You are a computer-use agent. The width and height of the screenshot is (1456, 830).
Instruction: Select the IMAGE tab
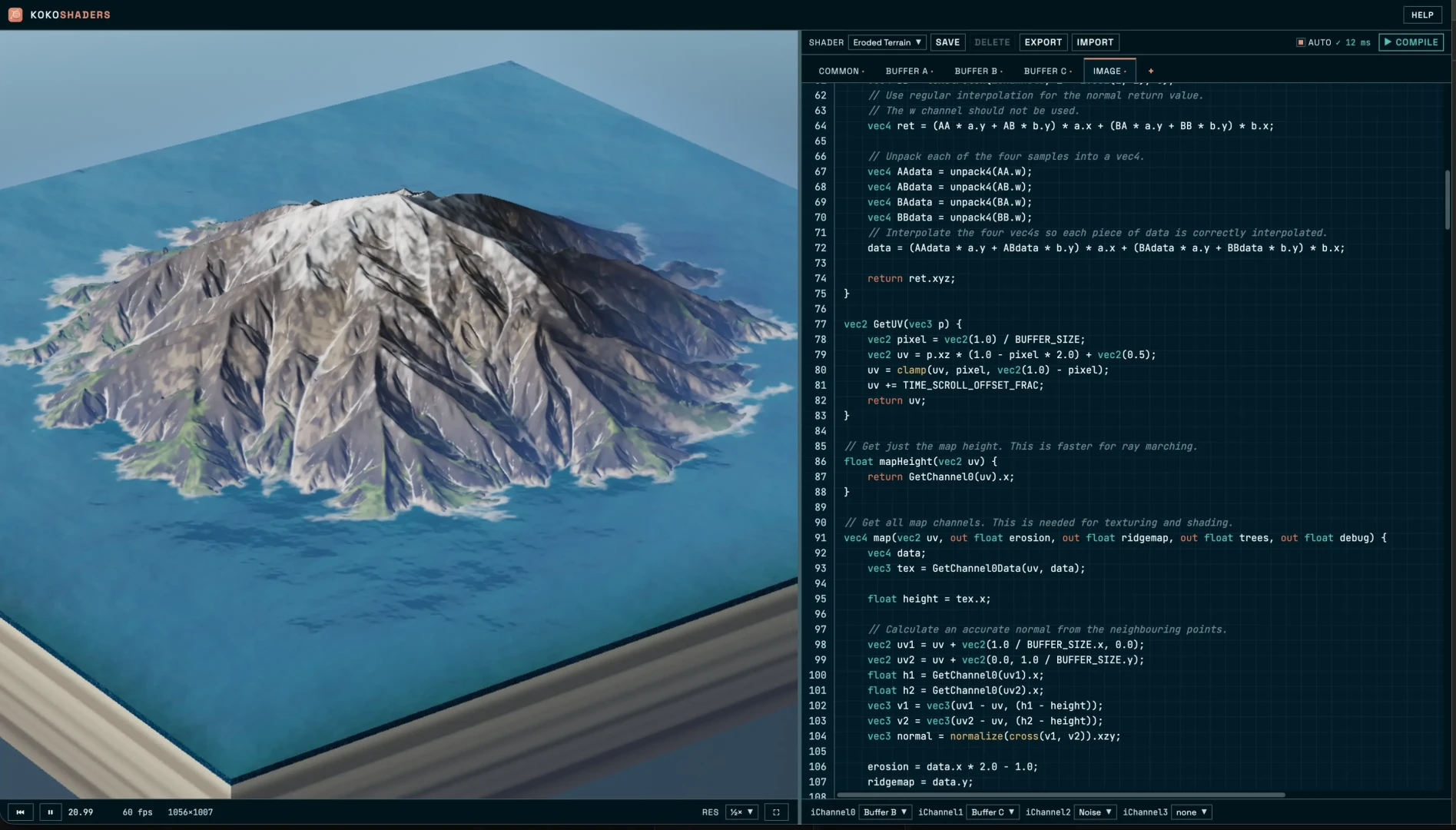point(1109,71)
